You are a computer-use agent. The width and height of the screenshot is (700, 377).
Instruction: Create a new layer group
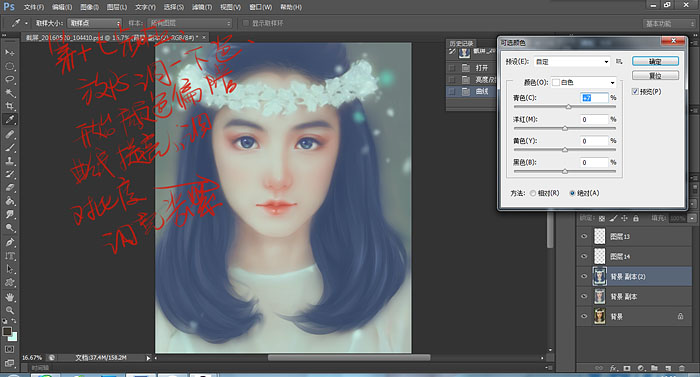(x=654, y=368)
